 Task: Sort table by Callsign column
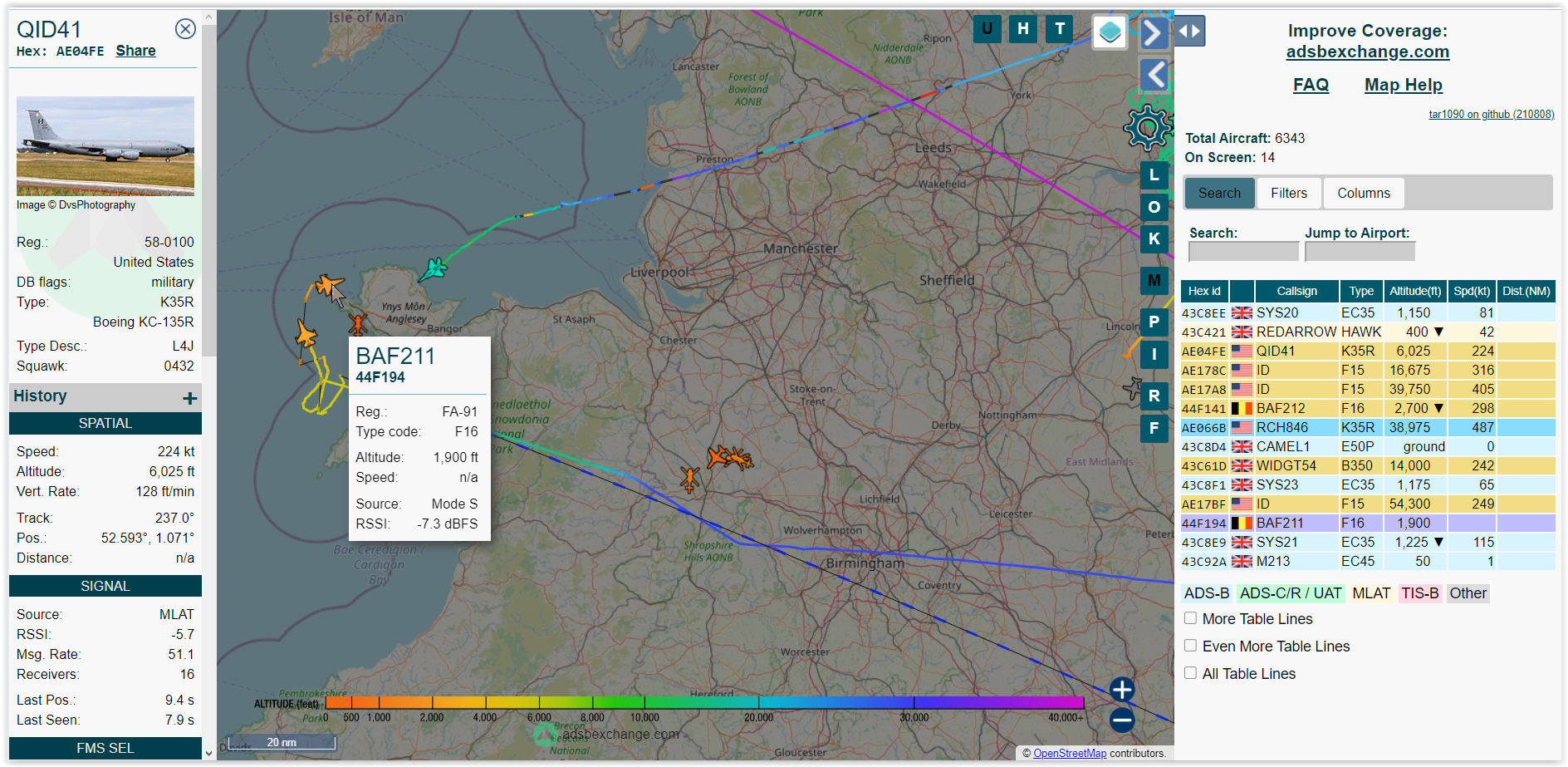pos(1296,291)
